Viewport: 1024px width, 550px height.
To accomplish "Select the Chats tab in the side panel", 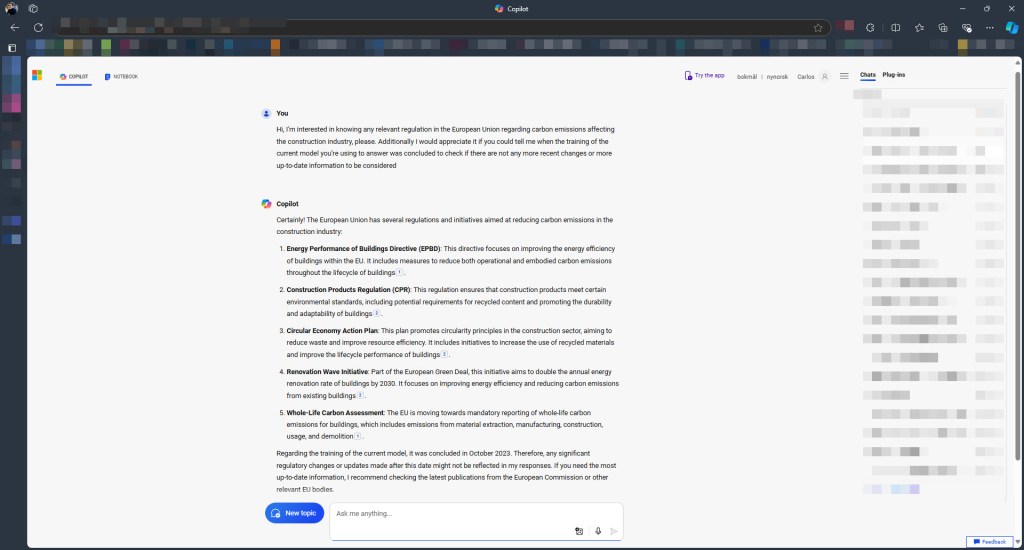I will [867, 75].
